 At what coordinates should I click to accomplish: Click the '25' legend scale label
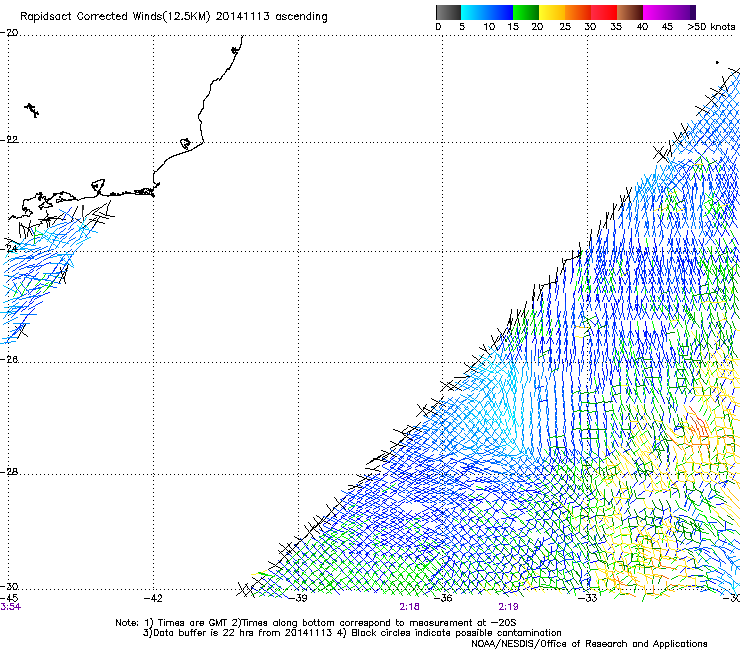[x=565, y=27]
